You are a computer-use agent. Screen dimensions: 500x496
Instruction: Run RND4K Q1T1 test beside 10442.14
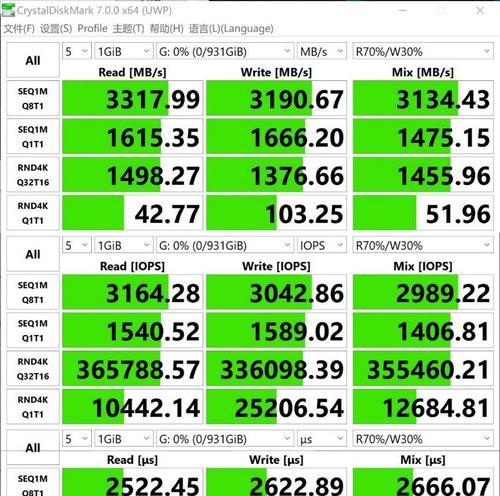33,407
